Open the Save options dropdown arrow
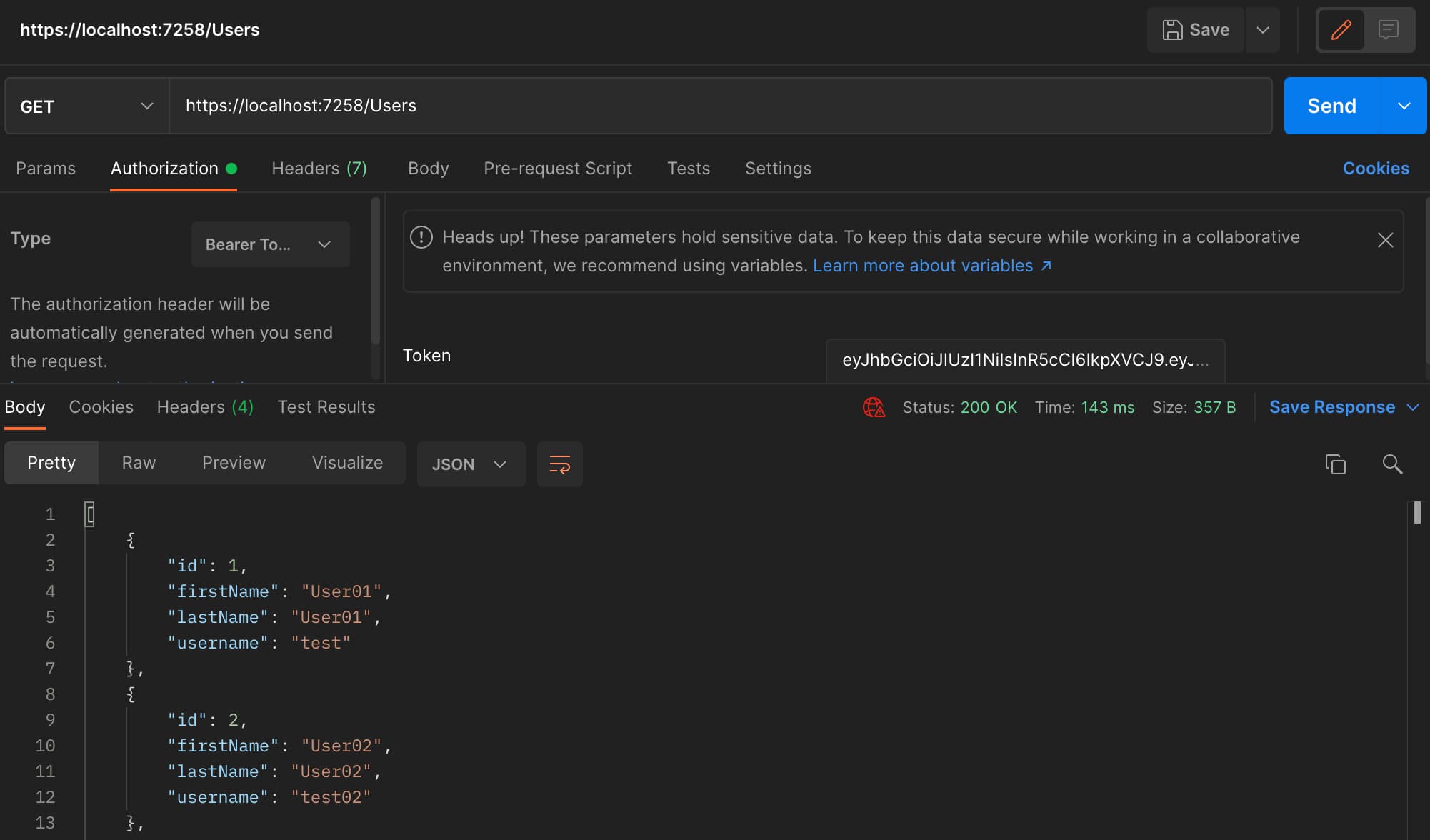Viewport: 1430px width, 840px height. coord(1262,30)
